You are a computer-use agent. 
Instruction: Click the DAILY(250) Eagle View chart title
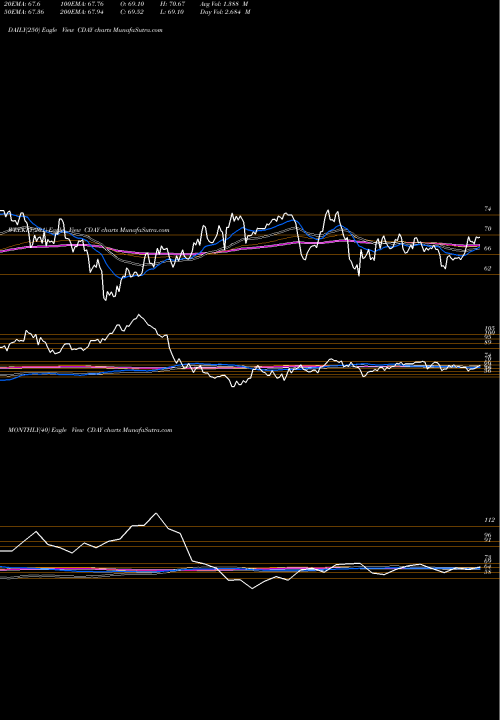(85, 30)
